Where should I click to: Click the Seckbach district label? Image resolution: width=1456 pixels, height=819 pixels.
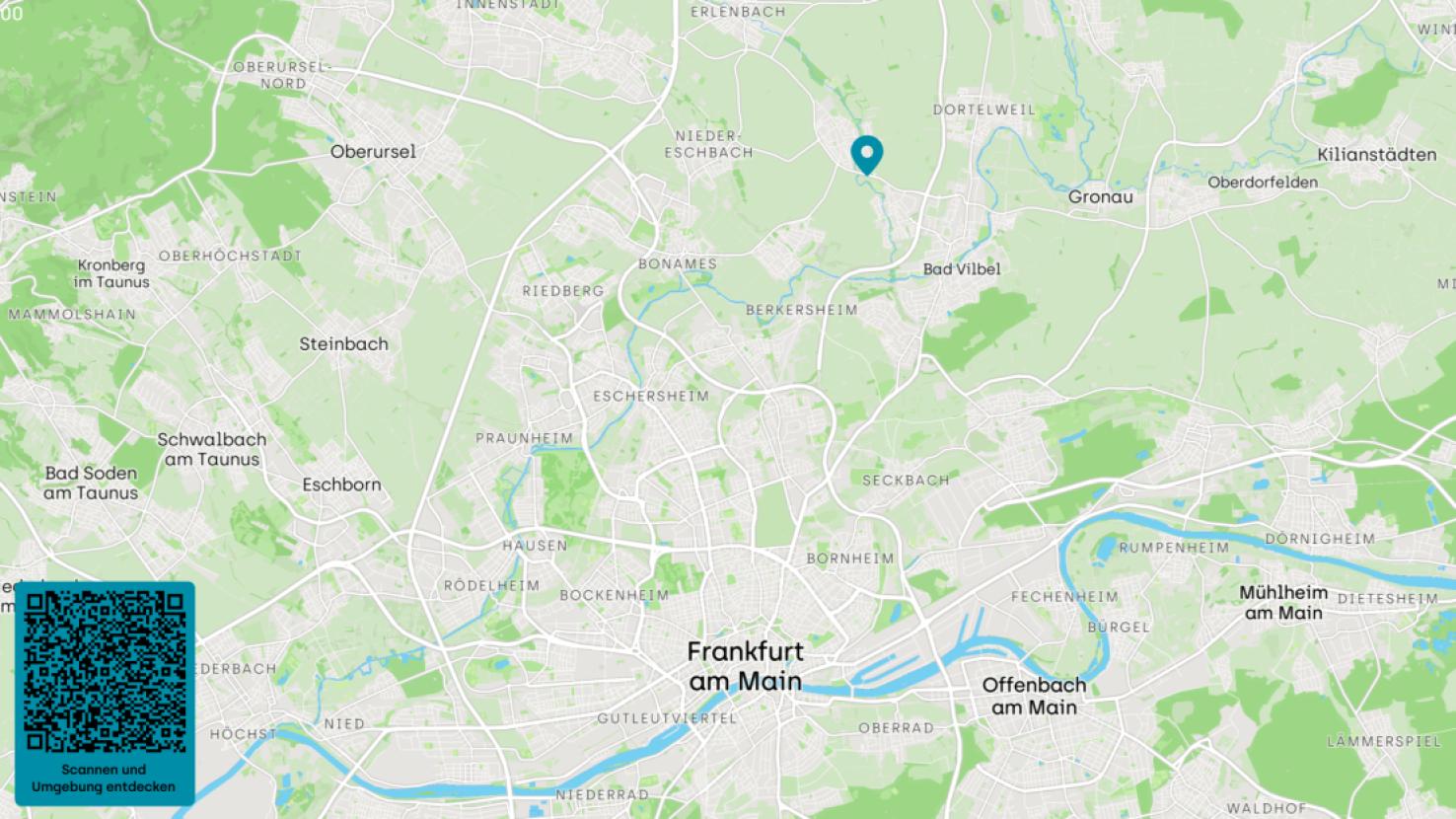906,481
